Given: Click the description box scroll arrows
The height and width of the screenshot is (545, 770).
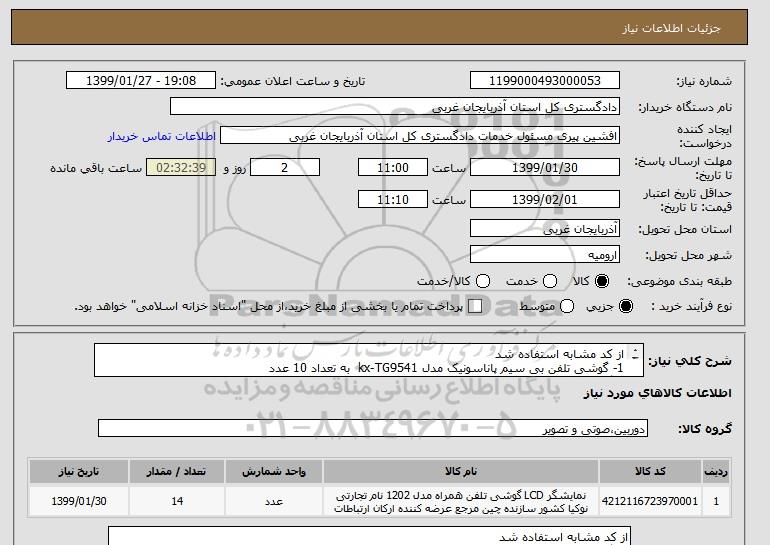Looking at the screenshot, I should tap(635, 354).
